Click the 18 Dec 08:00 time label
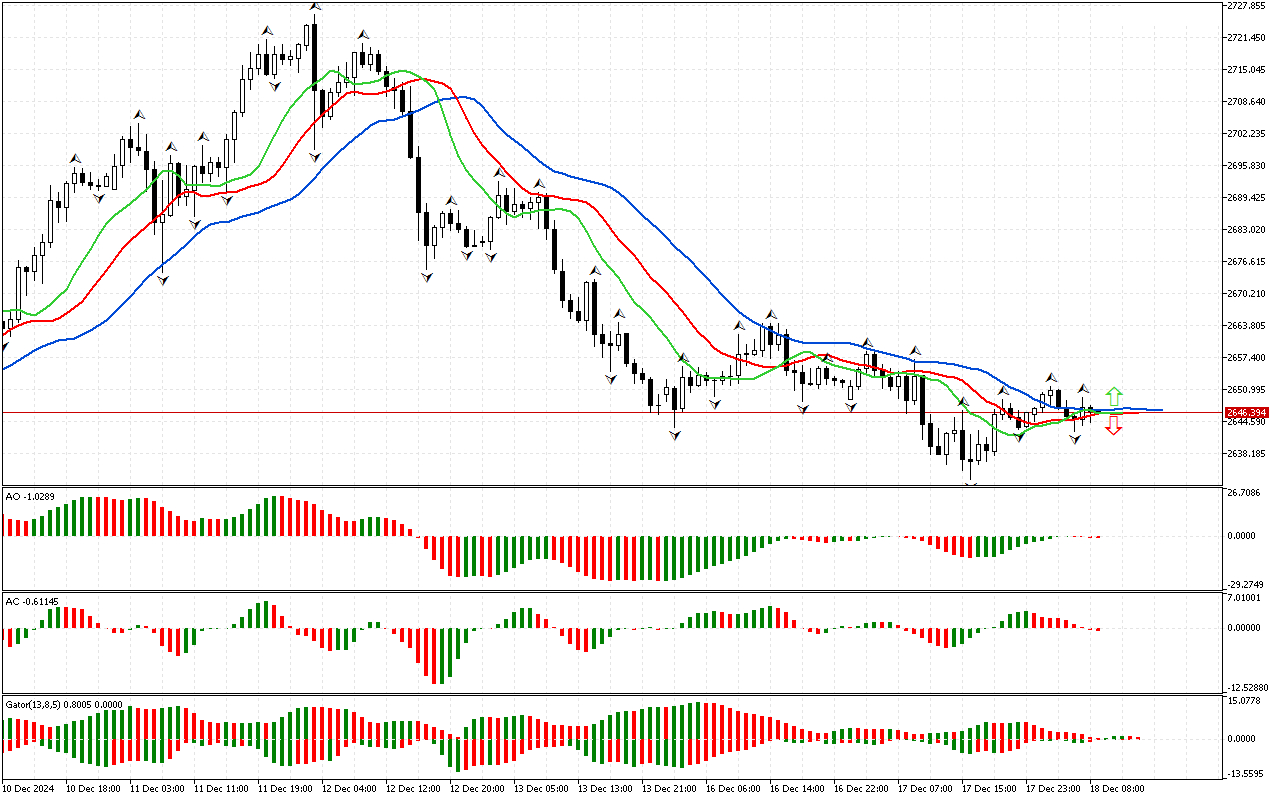This screenshot has height=800, width=1280. (x=1118, y=789)
